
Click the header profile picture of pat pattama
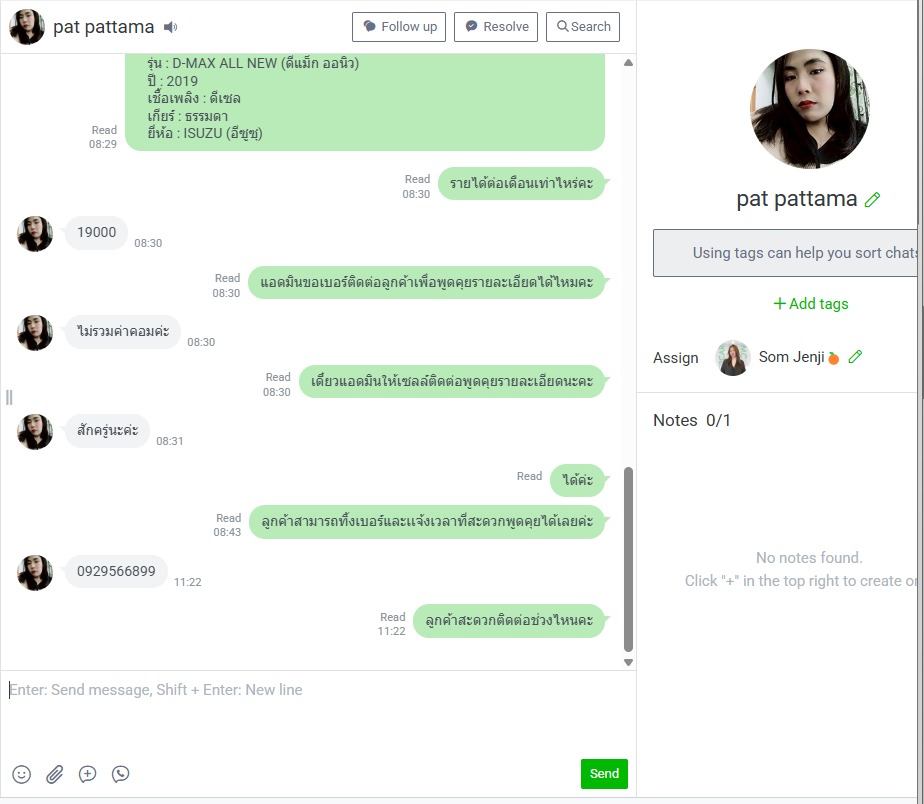(x=27, y=27)
